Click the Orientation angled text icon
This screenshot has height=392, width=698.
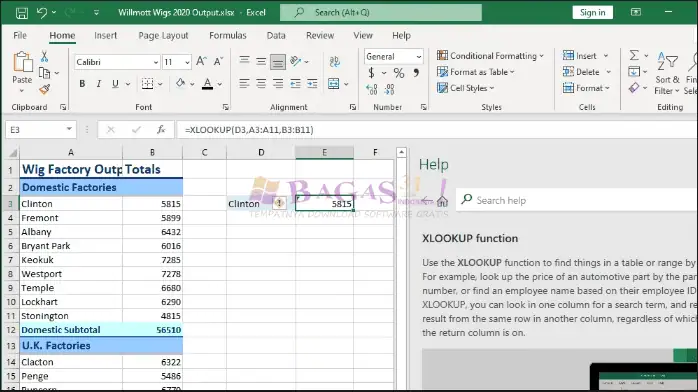296,61
